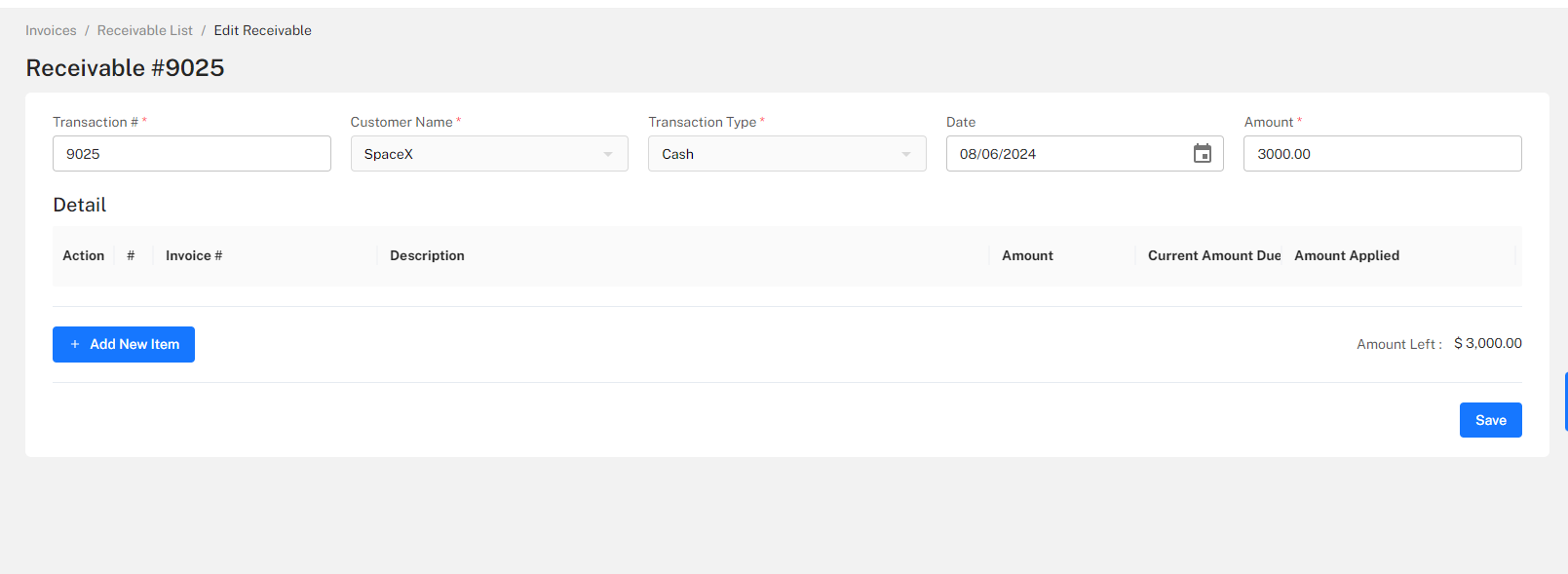Click the Current Amount Due column header
This screenshot has height=574, width=1568.
pos(1214,255)
